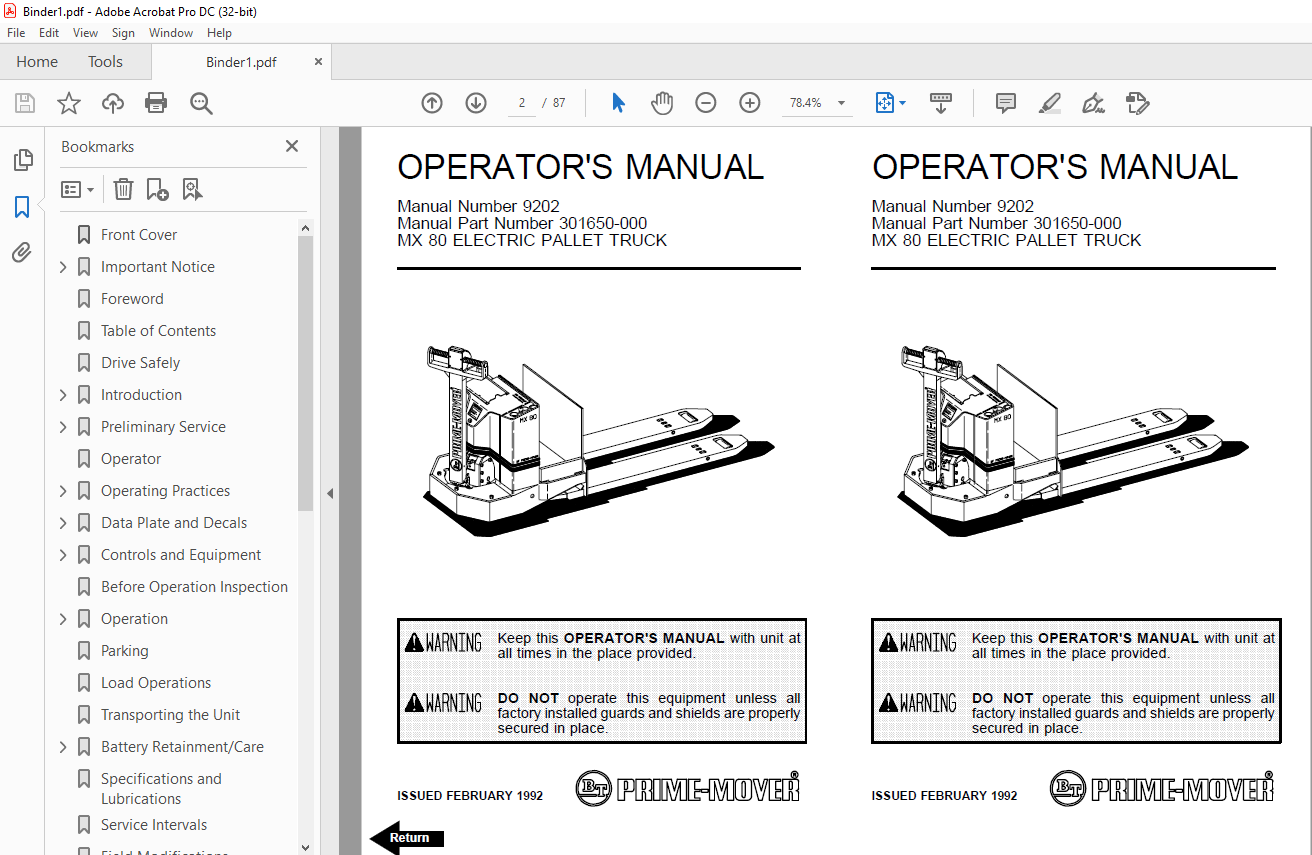Screen dimensions: 1312x855
Task: Open the File menu
Action: coord(16,33)
